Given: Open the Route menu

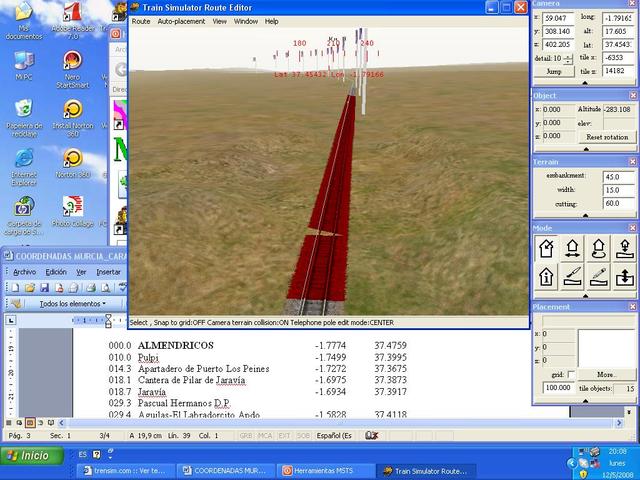Looking at the screenshot, I should (x=141, y=21).
